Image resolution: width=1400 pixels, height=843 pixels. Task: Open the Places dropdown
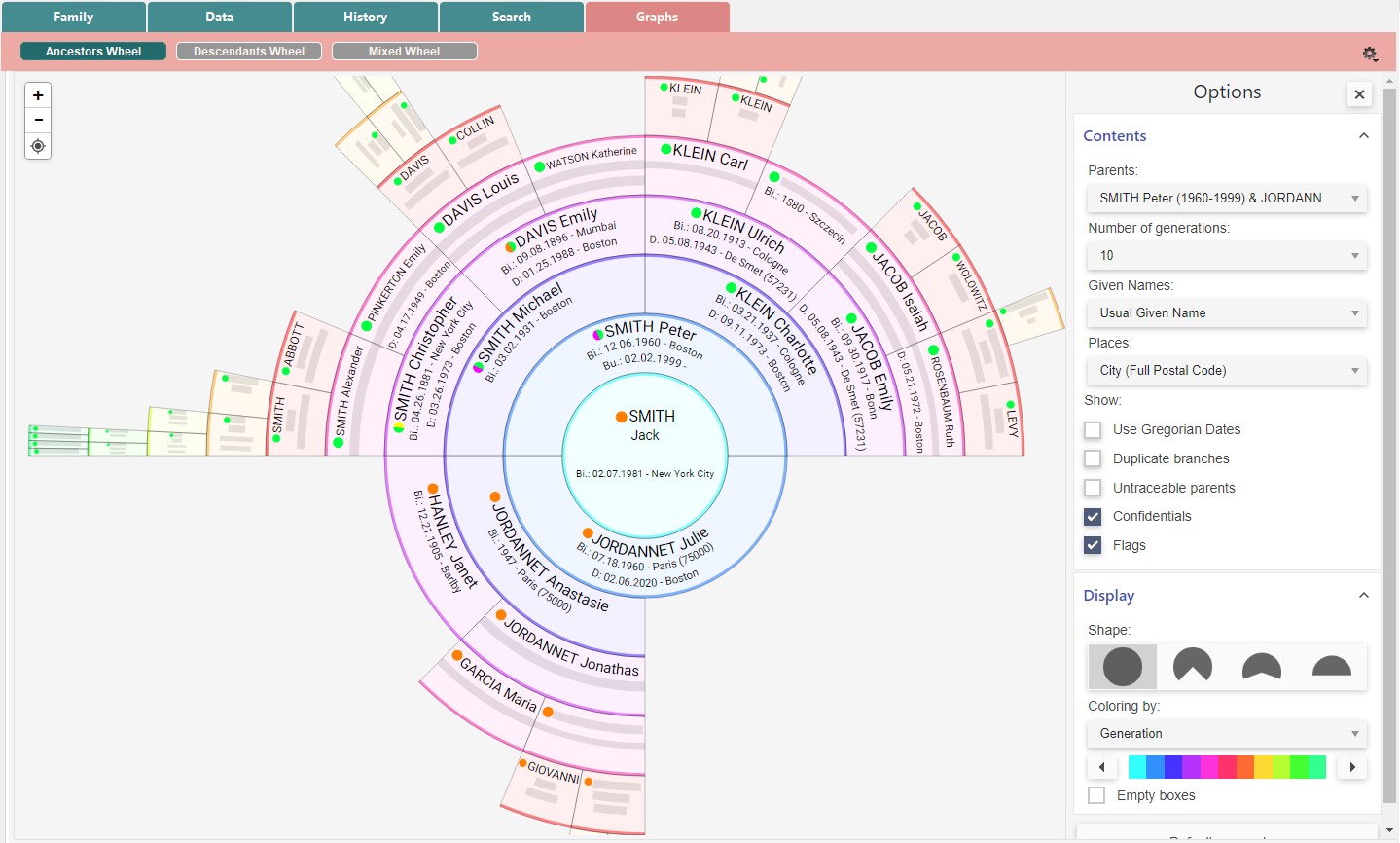pos(1227,370)
